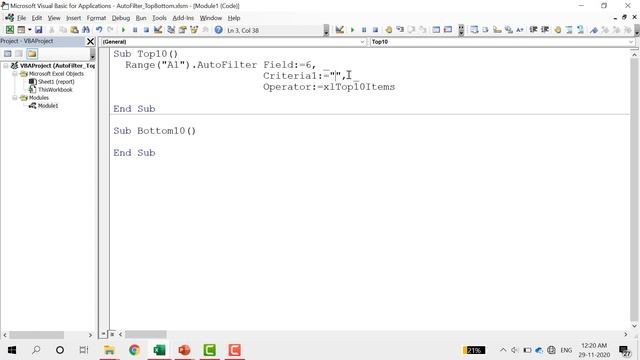The width and height of the screenshot is (640, 360).
Task: Open the Object Browser icon
Action: [x=194, y=30]
